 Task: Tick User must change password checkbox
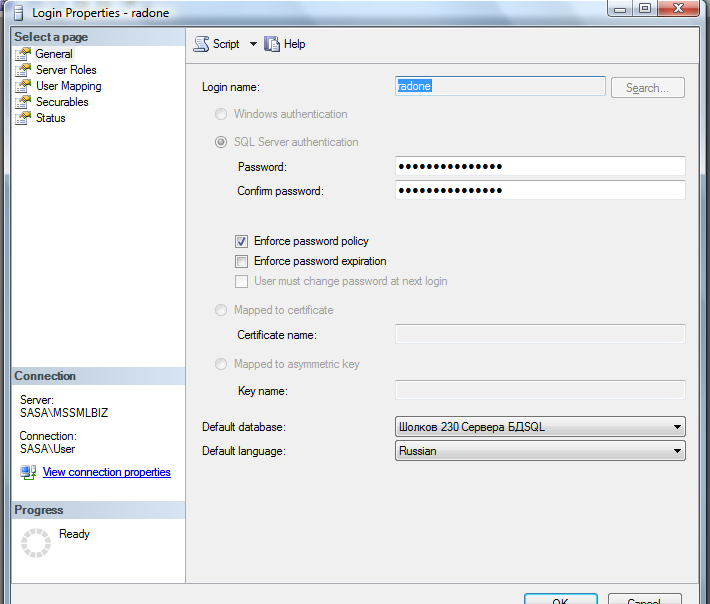pos(241,281)
